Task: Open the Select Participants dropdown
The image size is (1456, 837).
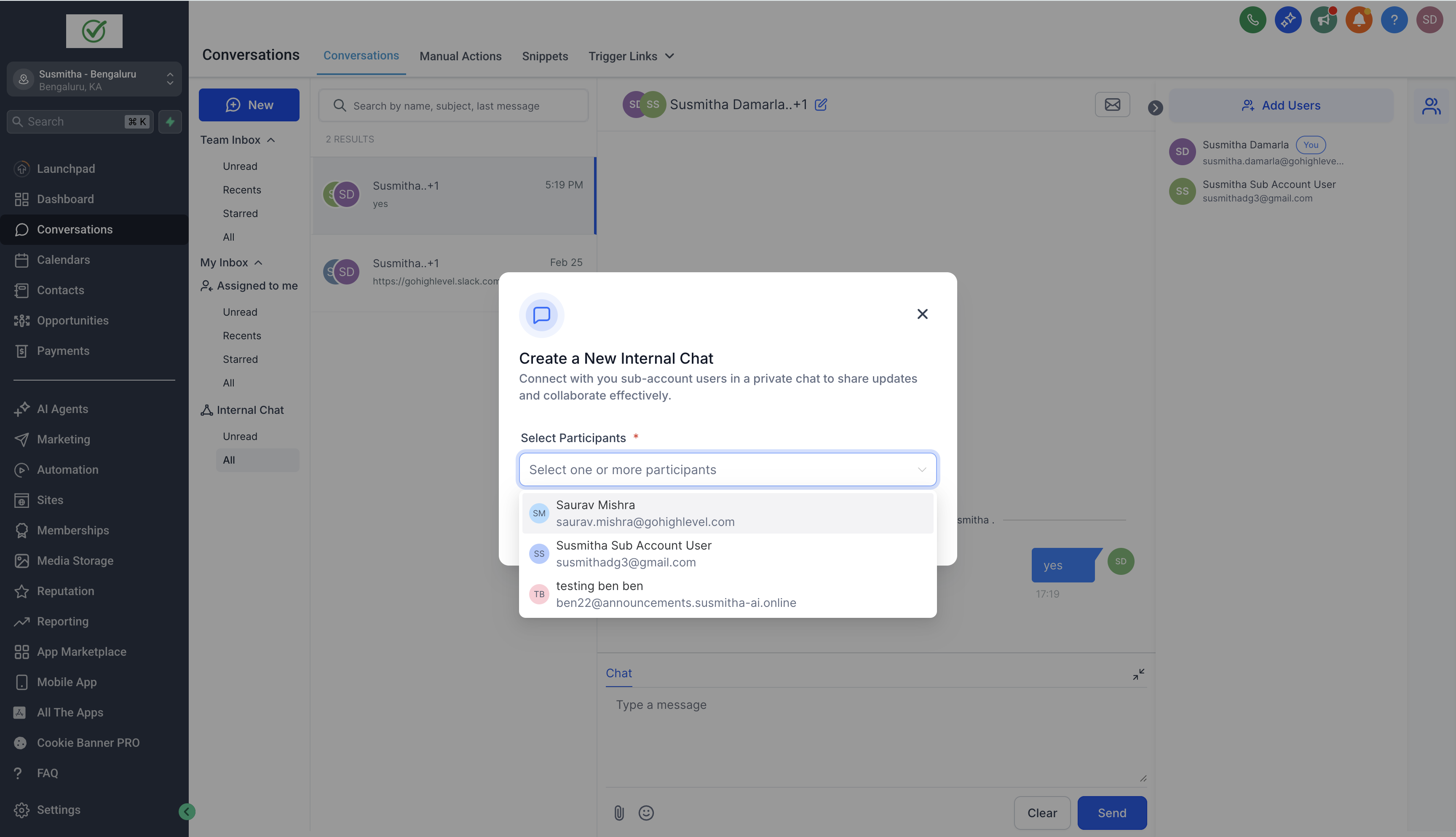Action: [727, 469]
